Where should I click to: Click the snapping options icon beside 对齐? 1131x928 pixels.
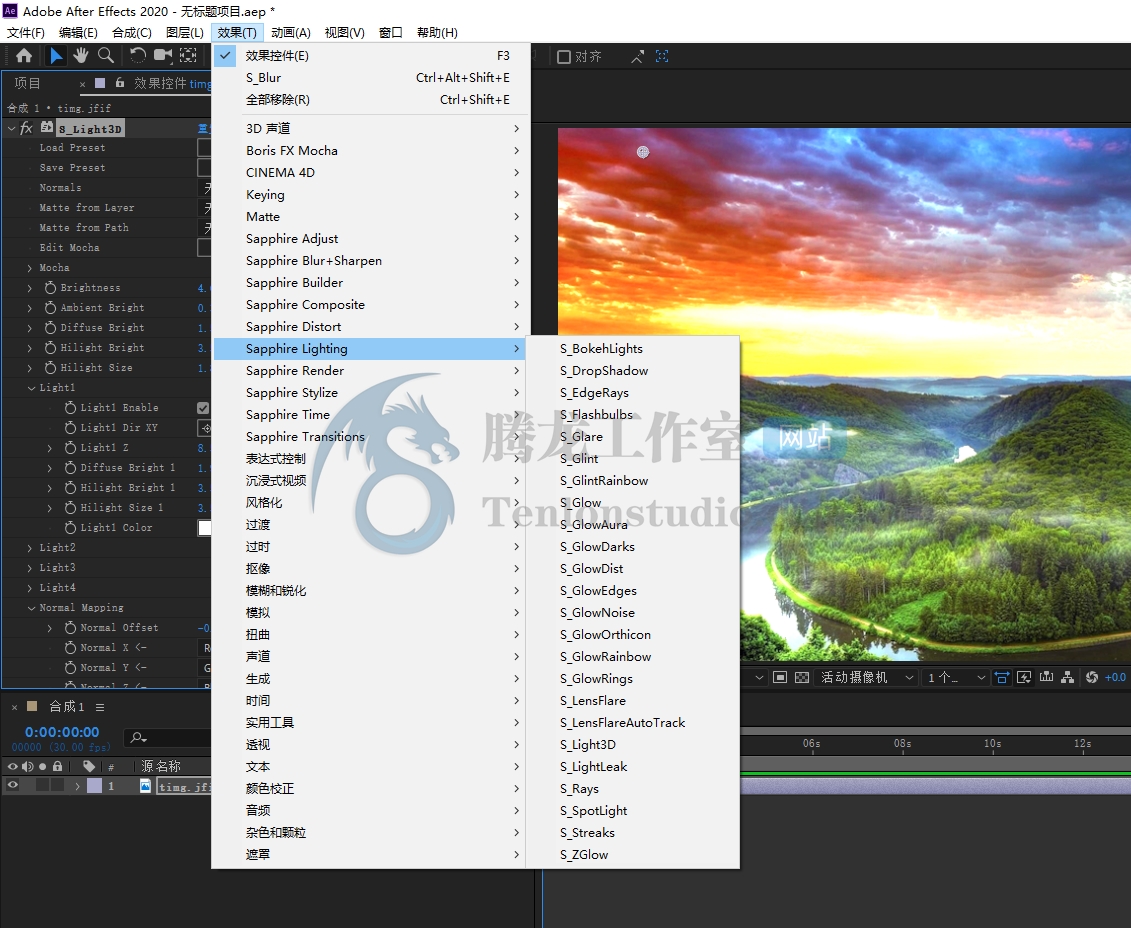tap(637, 56)
